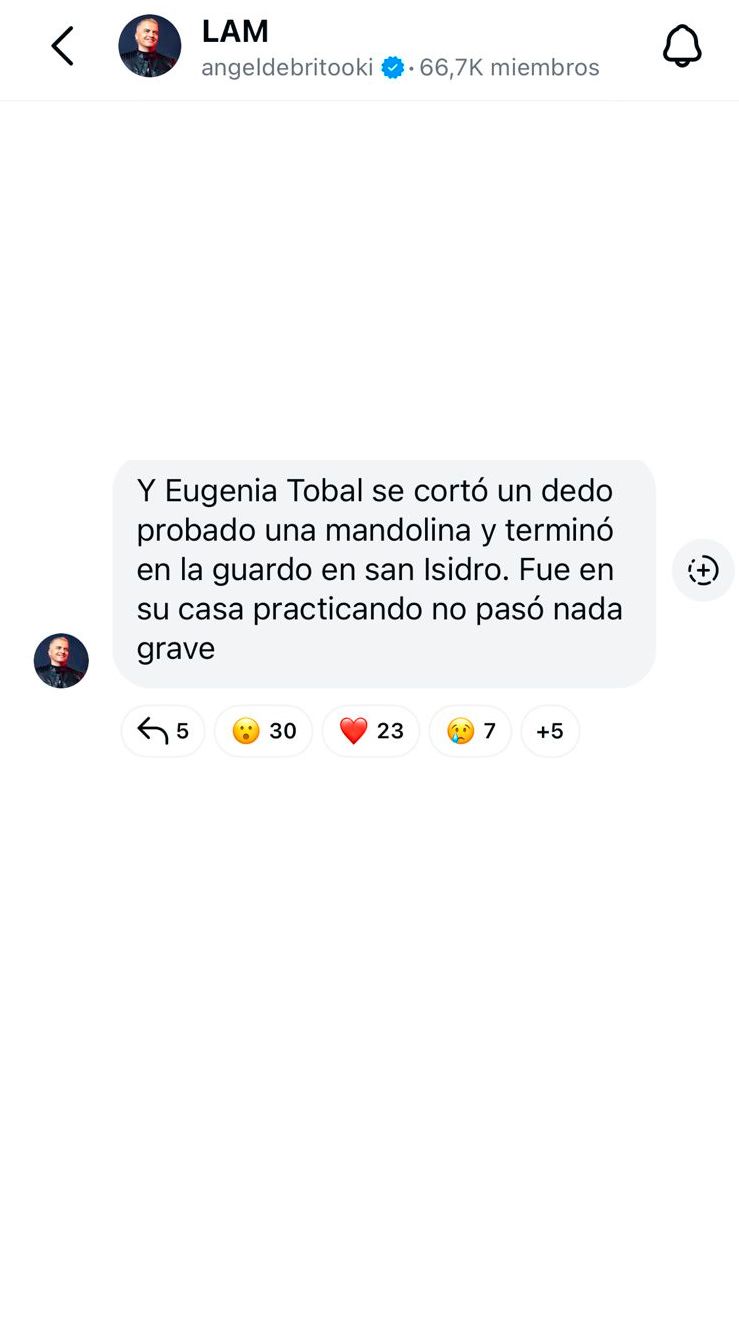View the 66,7K miembros list
739x1342 pixels.
(509, 68)
